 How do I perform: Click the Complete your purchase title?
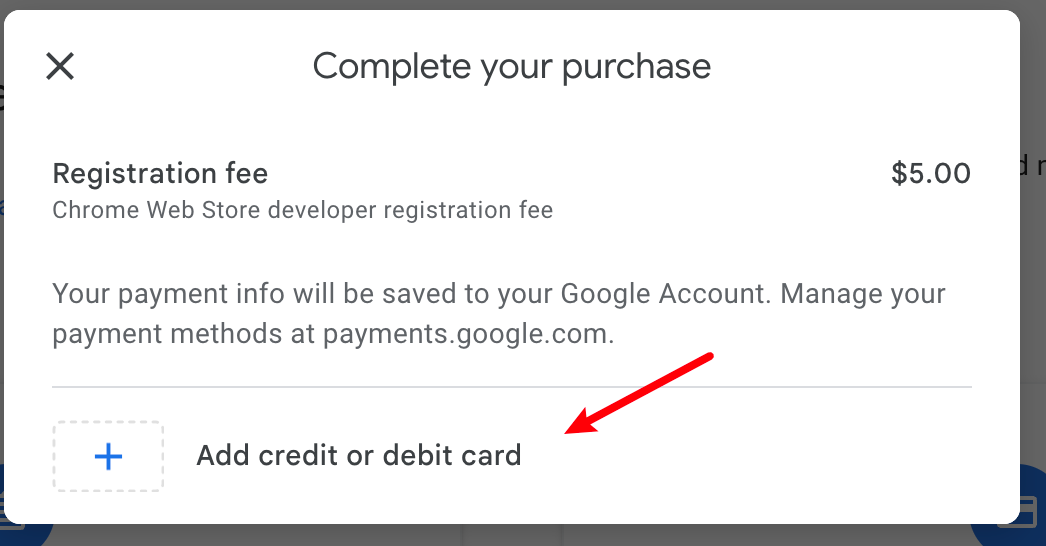click(x=512, y=67)
